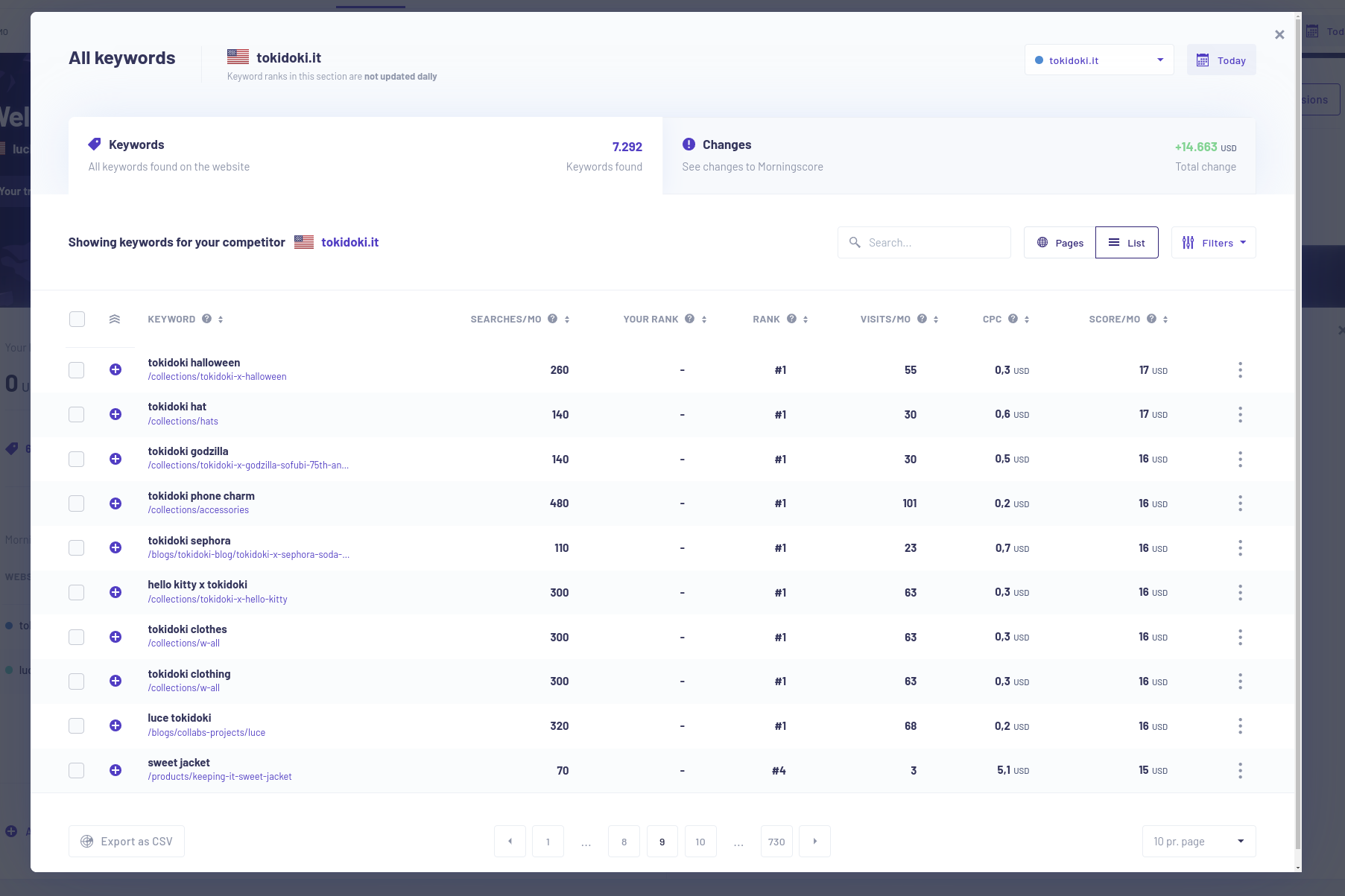Viewport: 1345px width, 896px height.
Task: Open the tokidoki.it domain dropdown
Action: [1099, 60]
